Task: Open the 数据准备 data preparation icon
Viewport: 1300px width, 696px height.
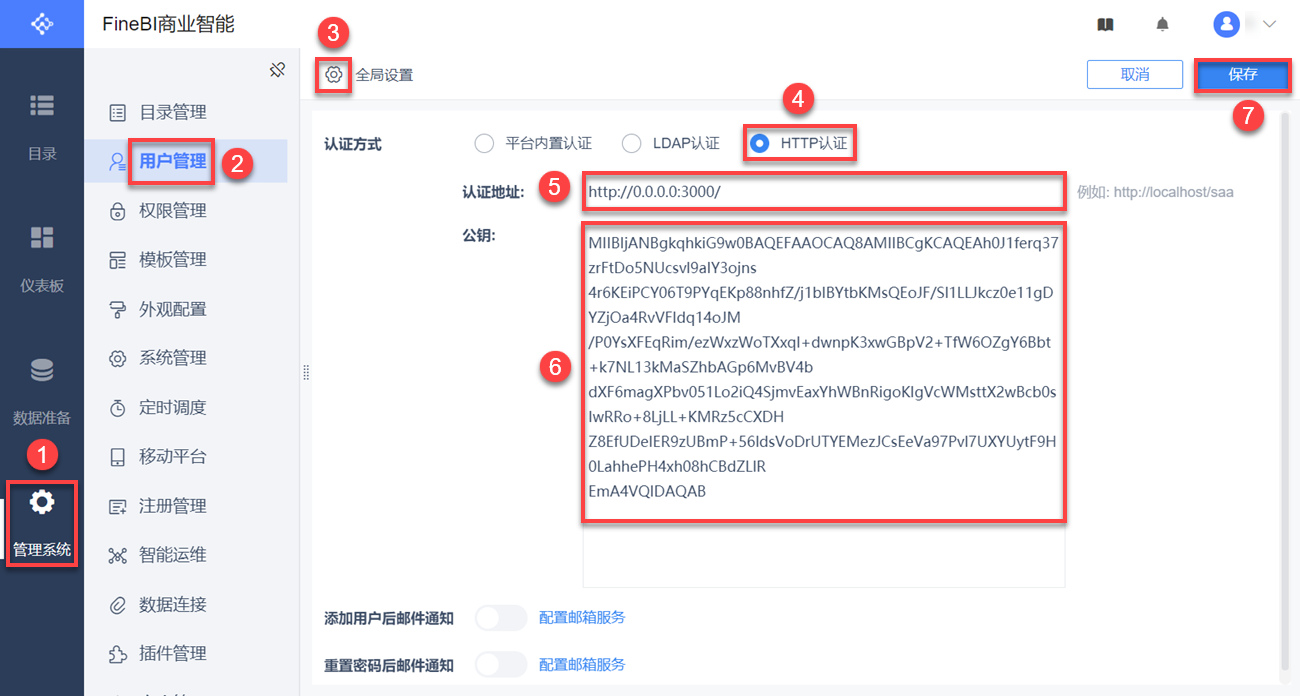Action: (41, 370)
